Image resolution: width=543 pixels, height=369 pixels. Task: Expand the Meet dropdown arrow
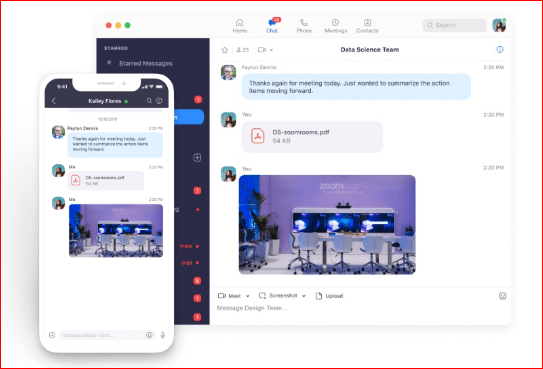tap(248, 296)
